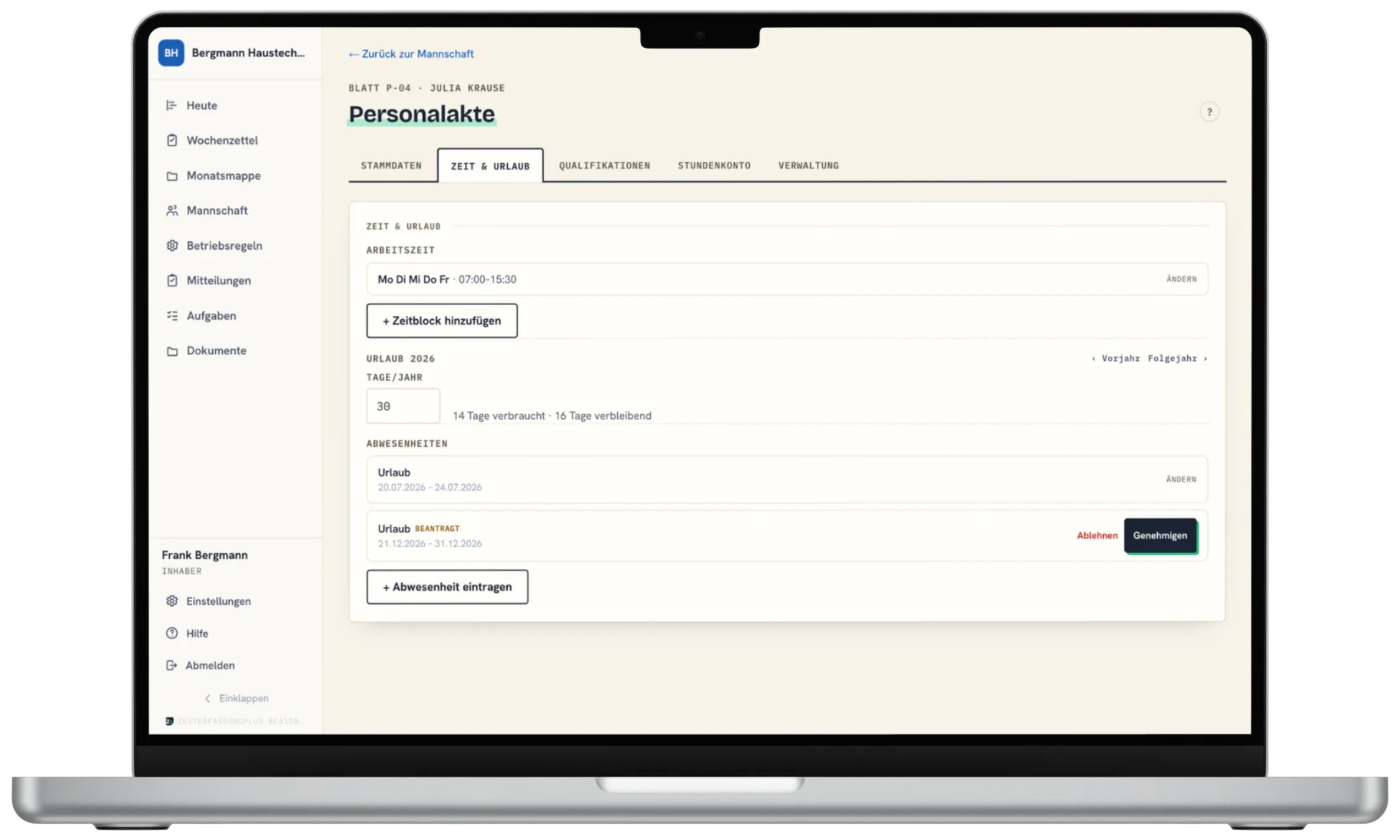1400x840 pixels.
Task: Click date range 21.12.2026 – 31.12.2026
Action: 429,543
